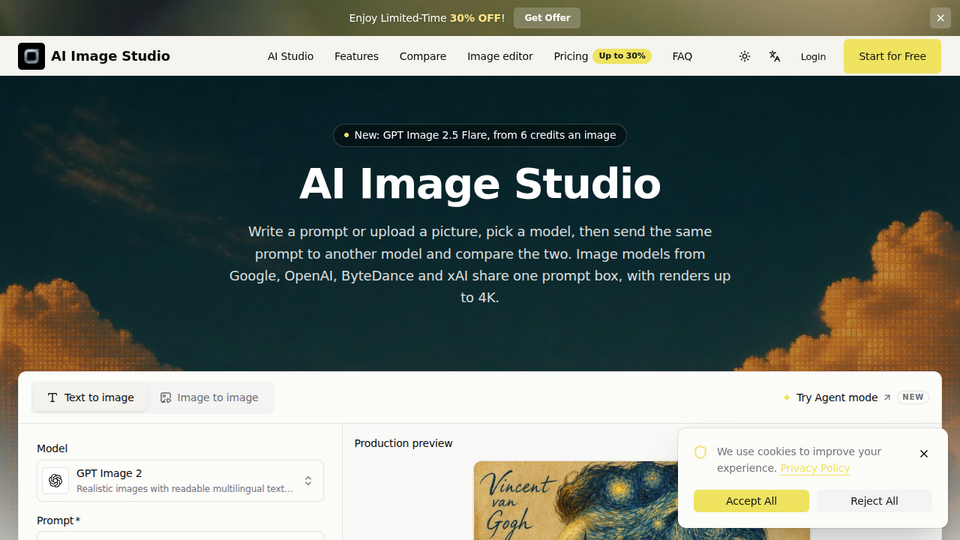The image size is (960, 540).
Task: Open the Features nav item
Action: click(x=356, y=56)
